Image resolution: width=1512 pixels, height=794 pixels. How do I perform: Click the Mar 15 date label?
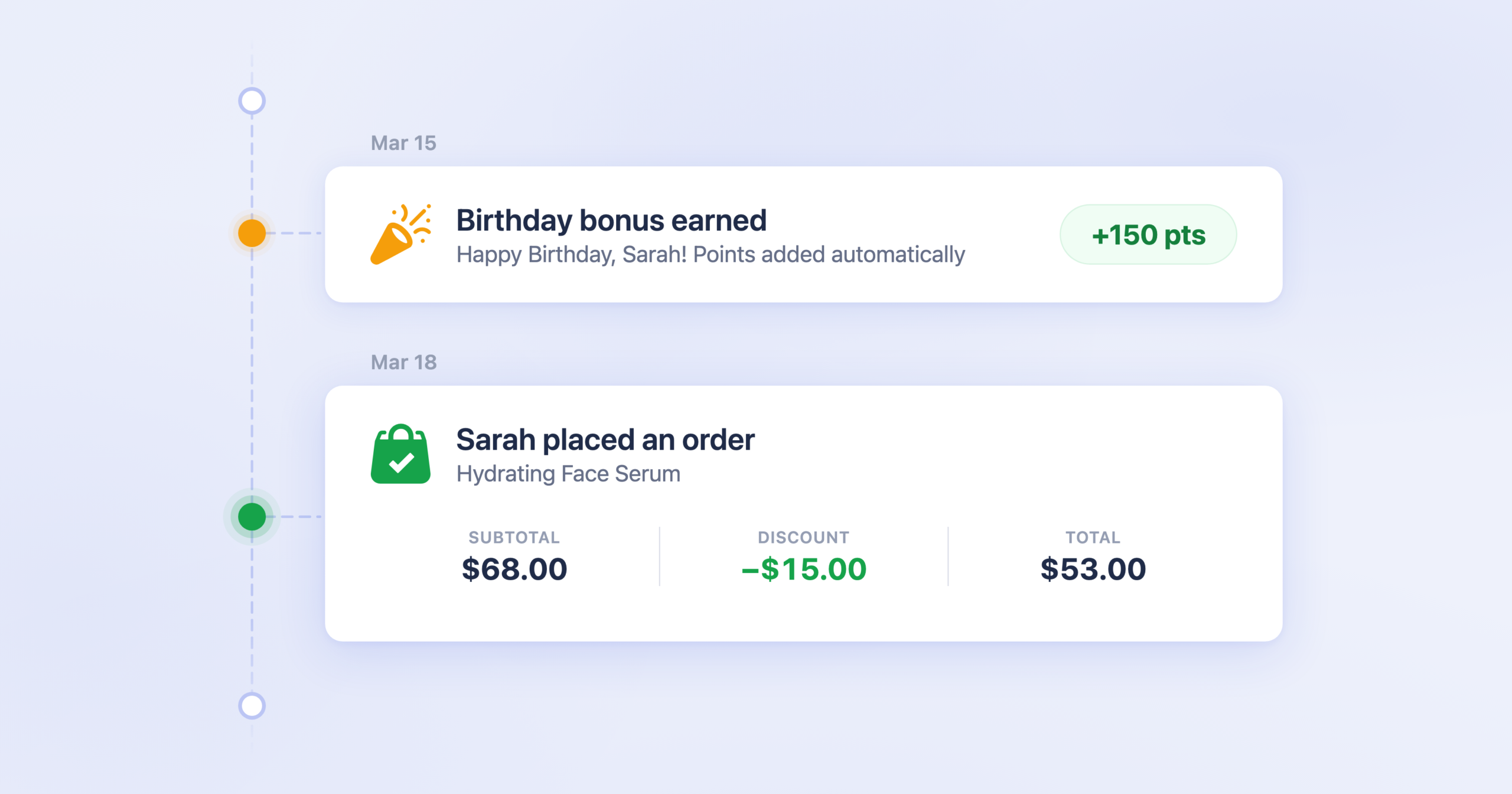click(x=403, y=143)
